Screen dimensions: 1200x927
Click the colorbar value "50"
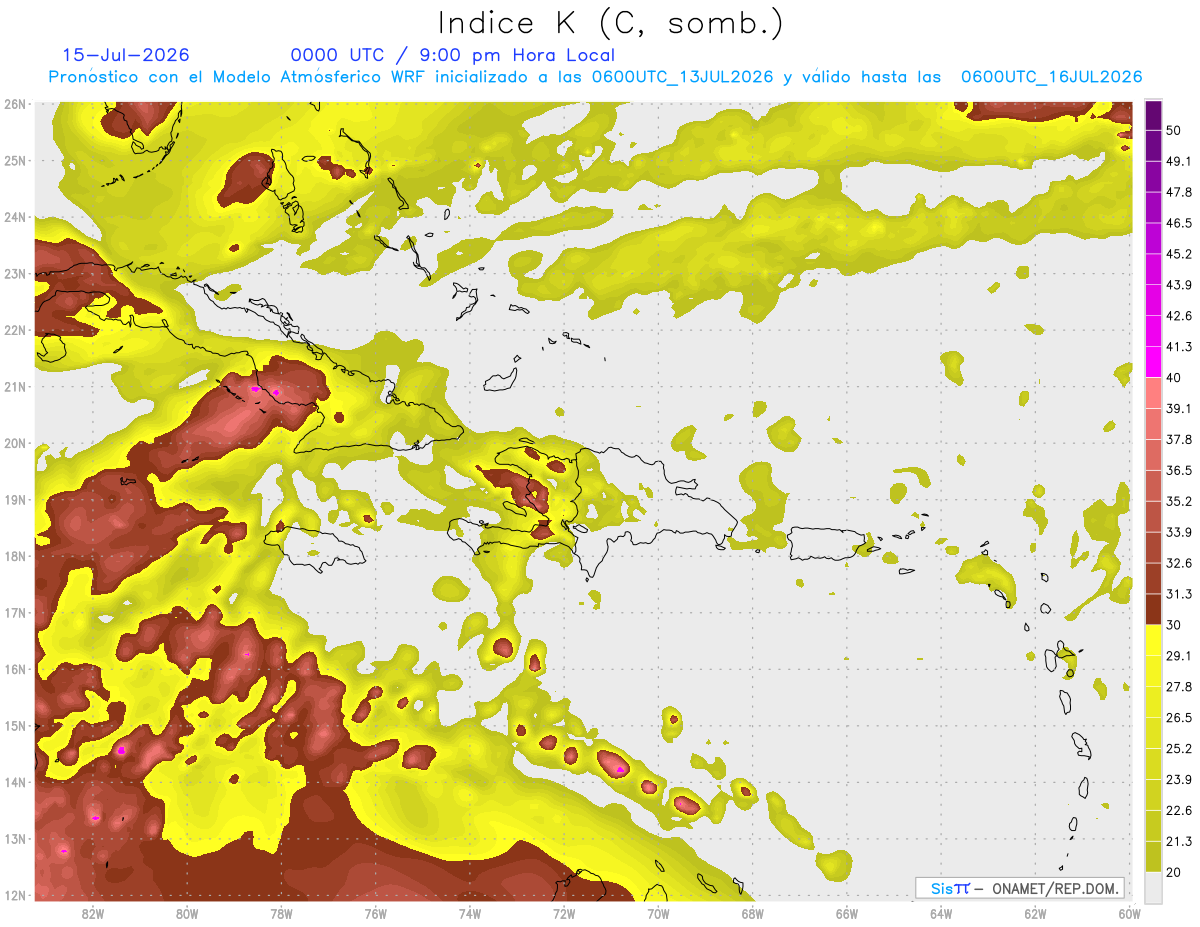tap(1174, 131)
